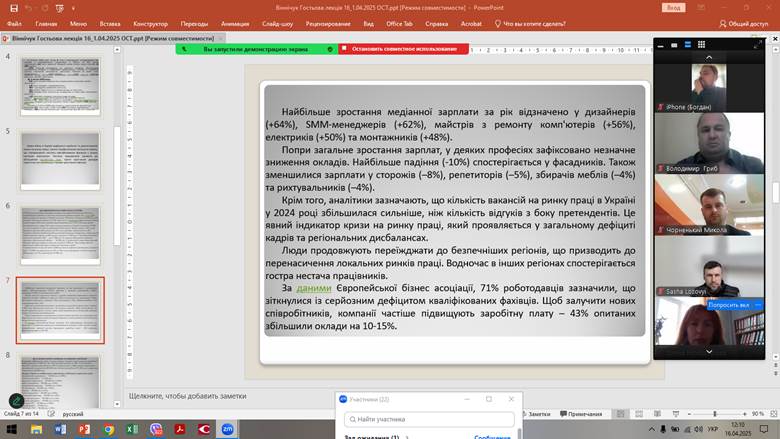780x439 pixels.
Task: Open the Анимация ribbon tab
Action: [235, 23]
